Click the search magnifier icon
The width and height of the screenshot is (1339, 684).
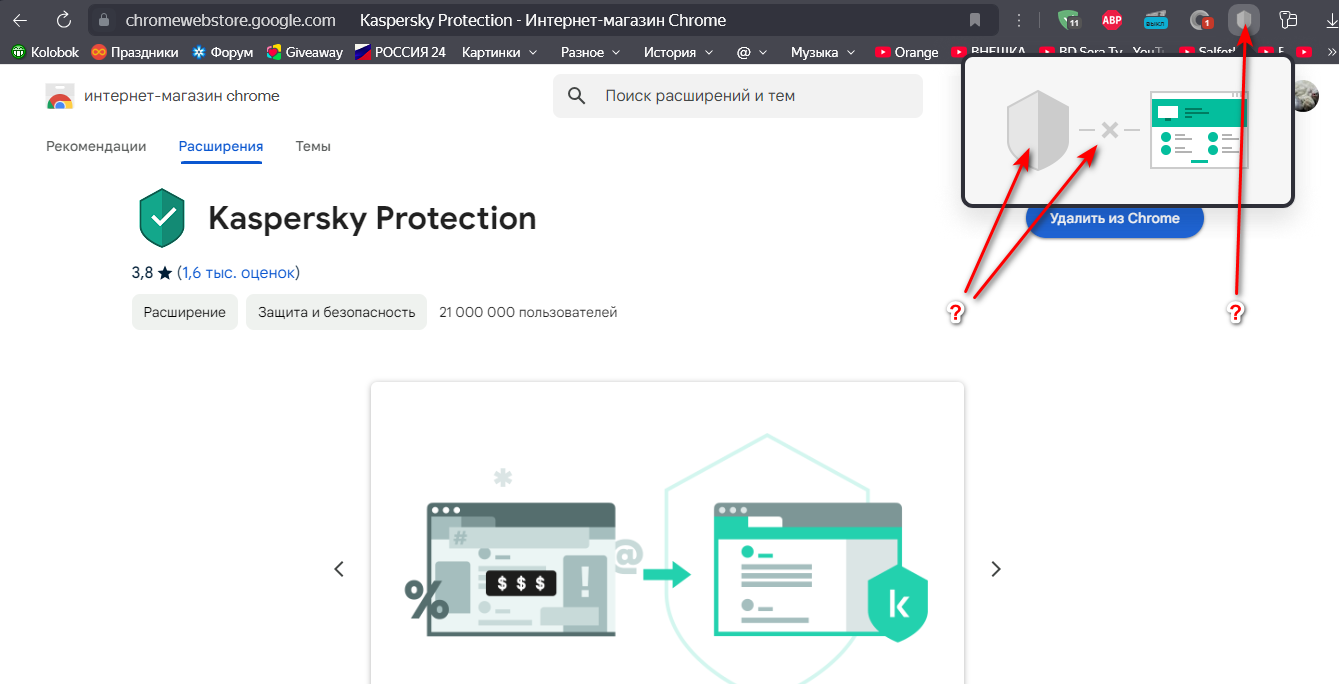coord(576,96)
